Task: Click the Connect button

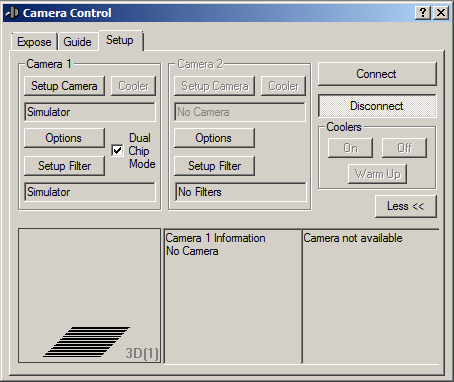Action: (377, 74)
